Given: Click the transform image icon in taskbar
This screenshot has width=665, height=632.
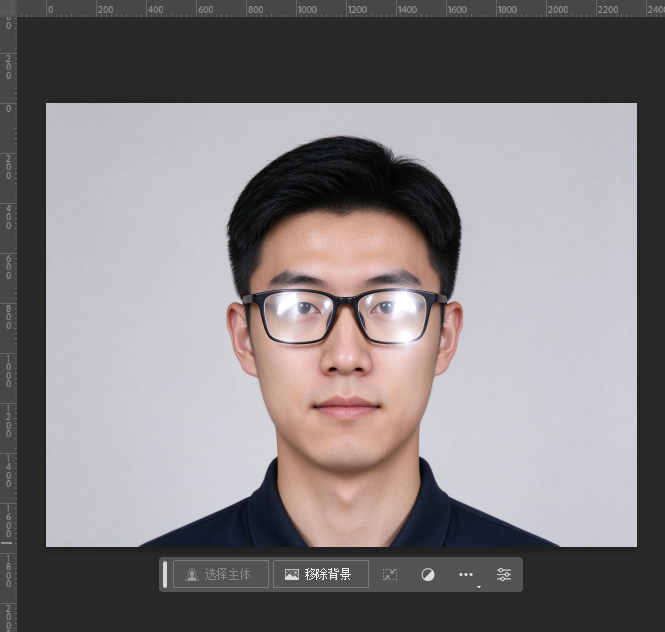Looking at the screenshot, I should coord(390,574).
